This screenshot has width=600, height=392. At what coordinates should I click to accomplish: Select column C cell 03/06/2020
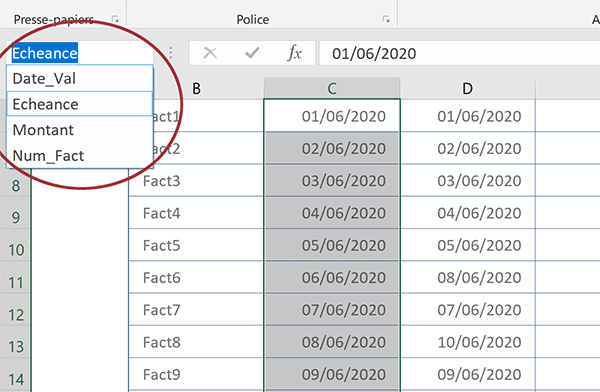coord(332,181)
